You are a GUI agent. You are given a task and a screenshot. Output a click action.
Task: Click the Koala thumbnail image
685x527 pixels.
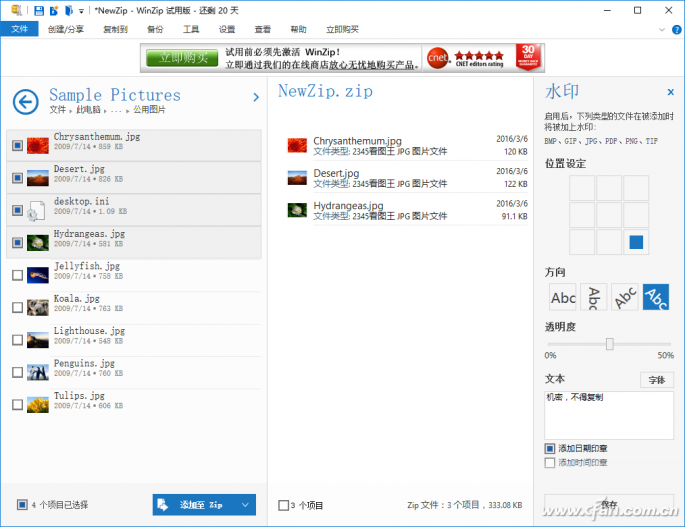point(38,308)
